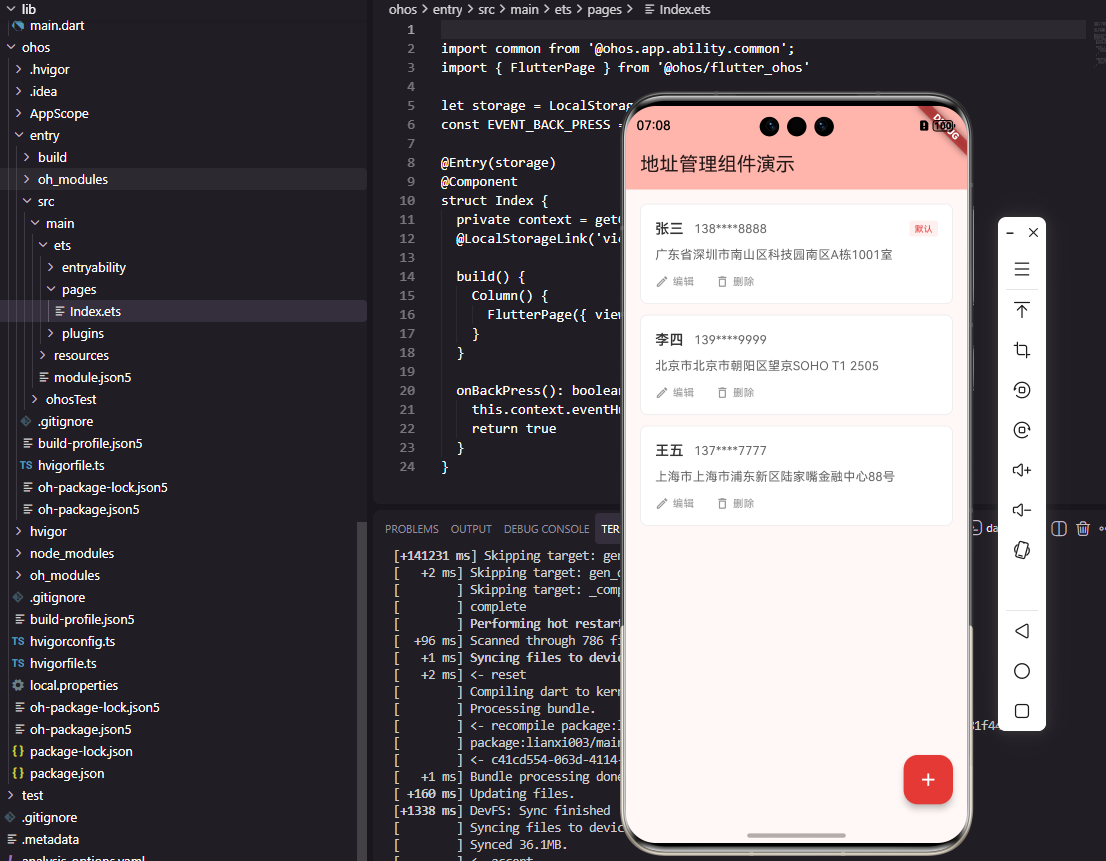Viewport: 1106px width, 861px height.
Task: Click 'entry' in the breadcrumb path
Action: pyautogui.click(x=447, y=9)
